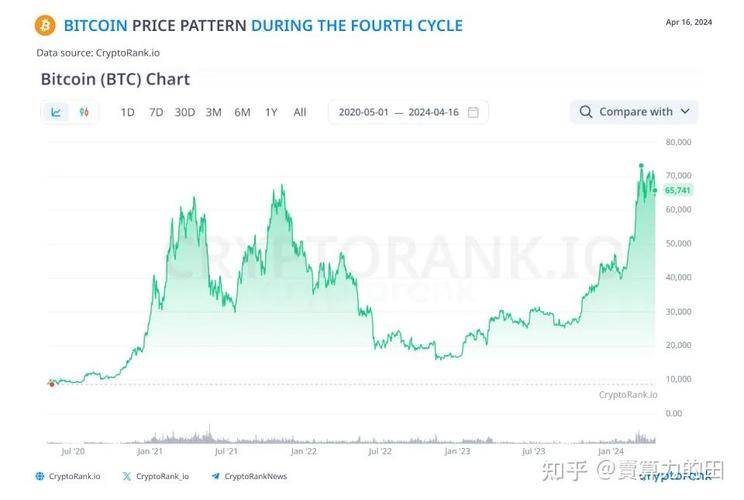Image resolution: width=744 pixels, height=500 pixels.
Task: Open the CryptoRankNews Telegram link
Action: [x=255, y=477]
